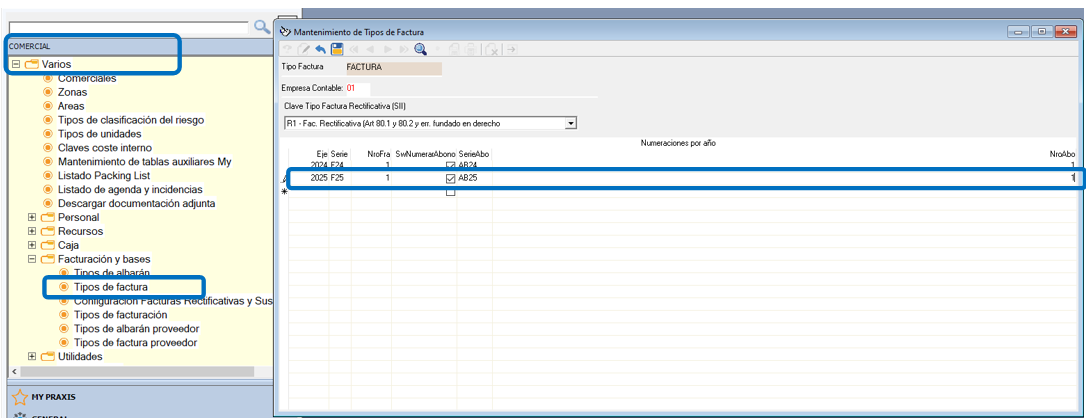Click the delete record icon with X
The height and width of the screenshot is (418, 1086).
(492, 50)
